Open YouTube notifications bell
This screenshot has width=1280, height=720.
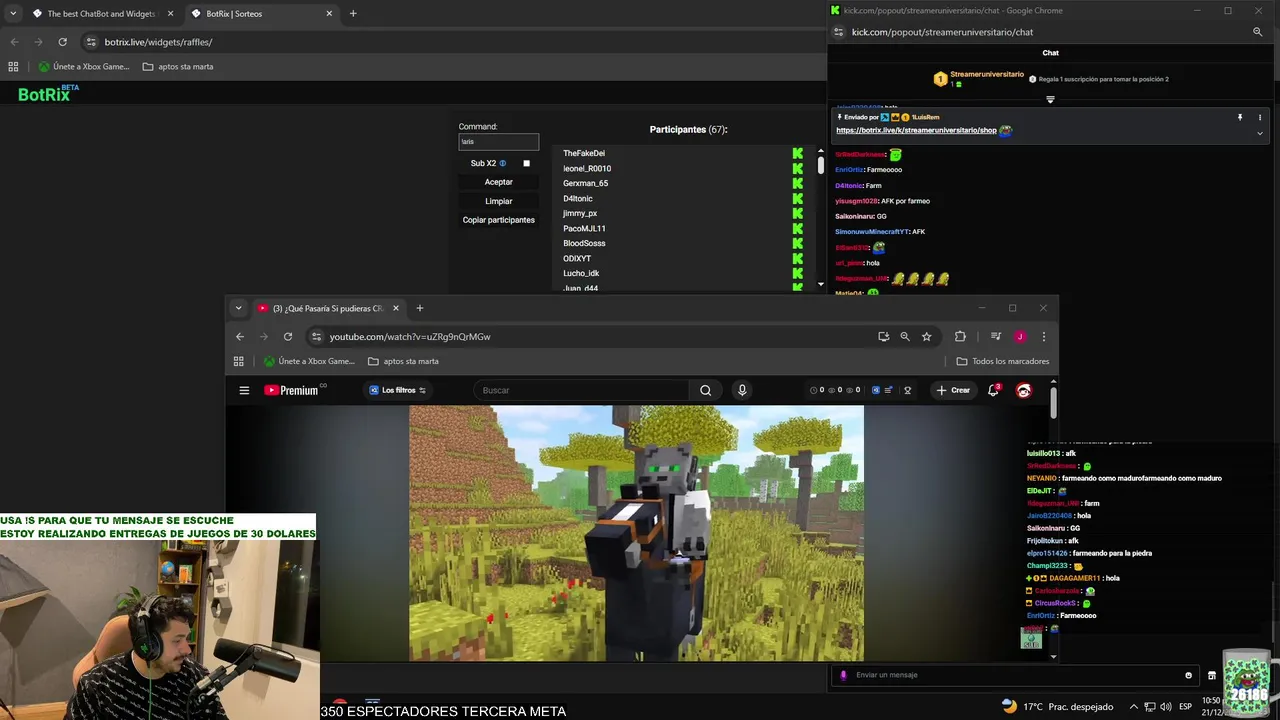click(993, 390)
